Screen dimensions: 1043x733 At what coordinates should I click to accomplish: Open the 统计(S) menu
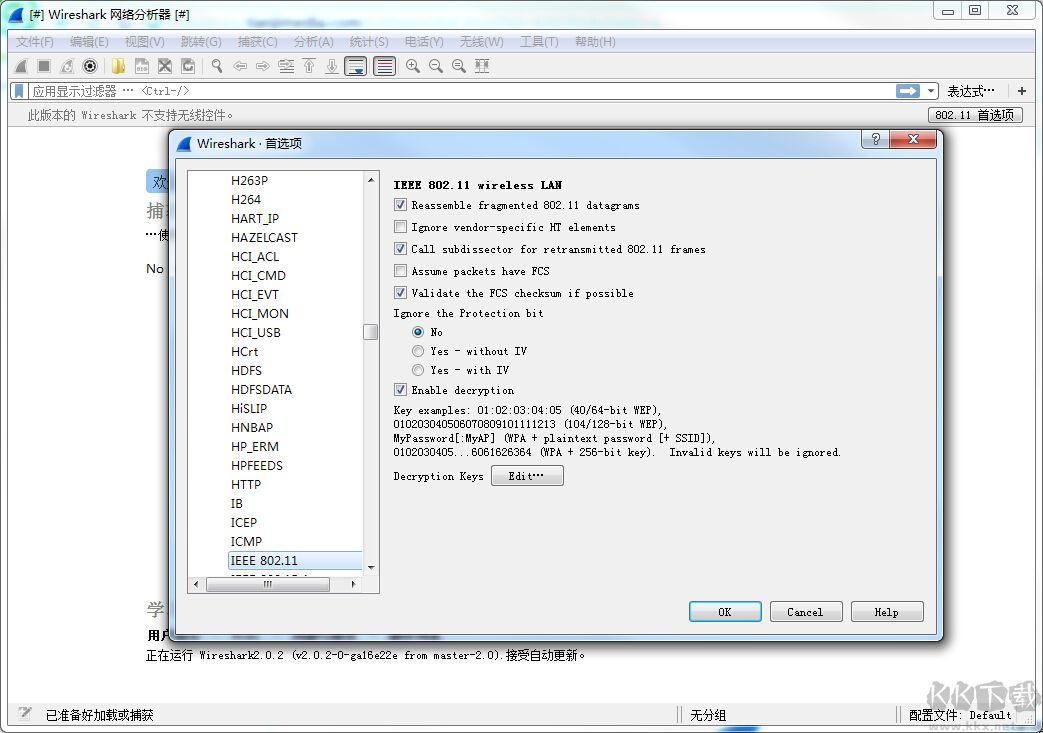[x=369, y=42]
